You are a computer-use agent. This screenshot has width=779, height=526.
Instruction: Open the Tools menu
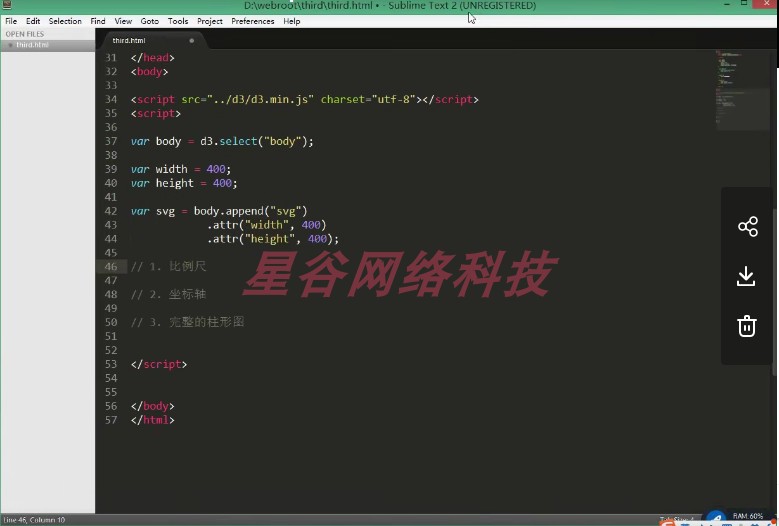click(x=178, y=21)
